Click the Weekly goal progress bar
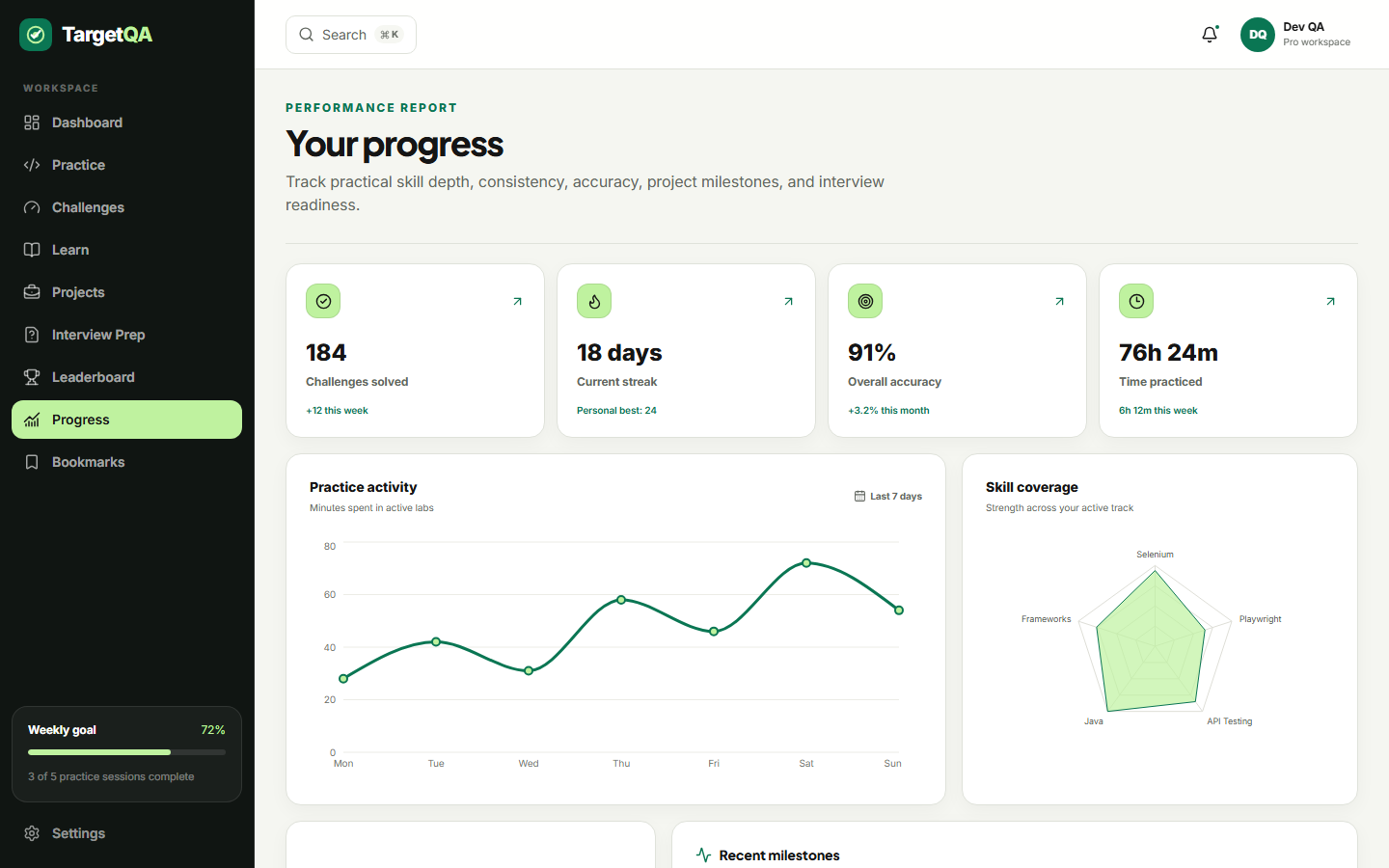 (126, 752)
